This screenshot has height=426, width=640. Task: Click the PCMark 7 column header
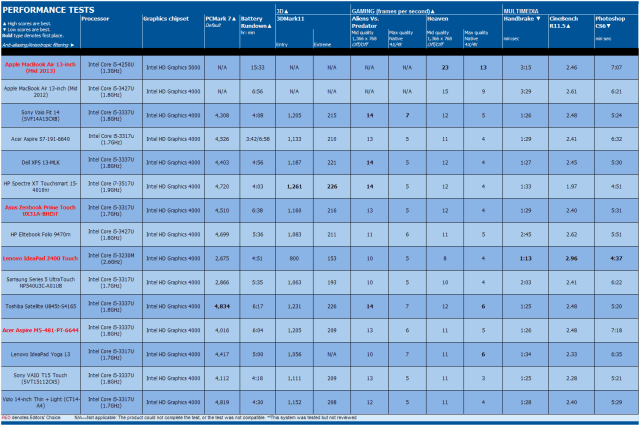pos(221,19)
